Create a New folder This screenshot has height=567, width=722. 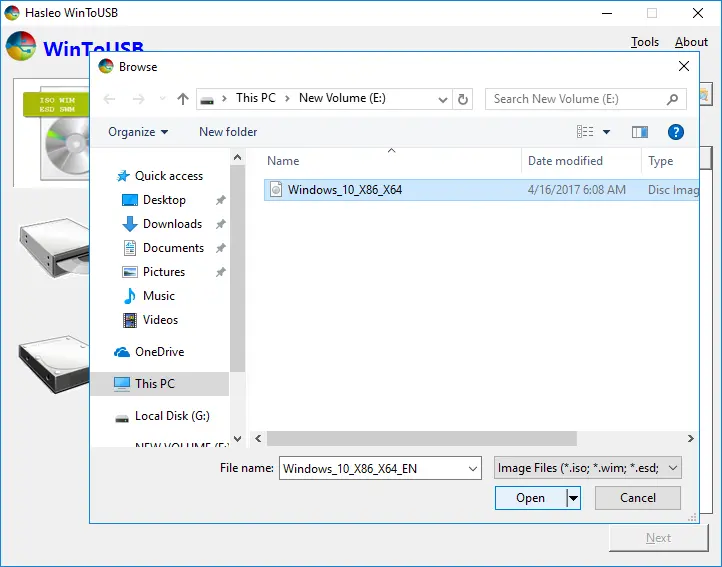pyautogui.click(x=228, y=132)
